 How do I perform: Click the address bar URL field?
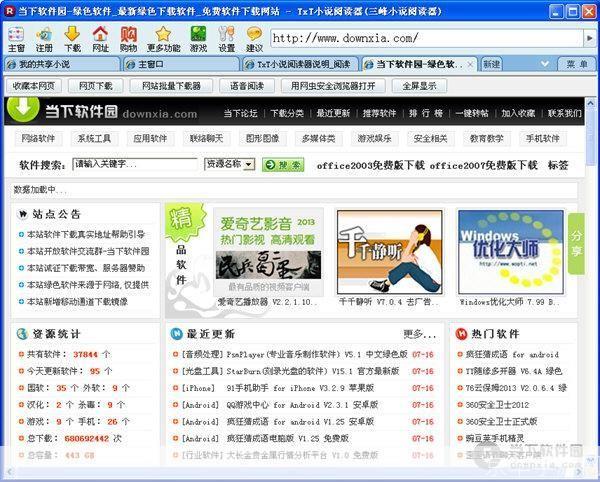[x=427, y=38]
